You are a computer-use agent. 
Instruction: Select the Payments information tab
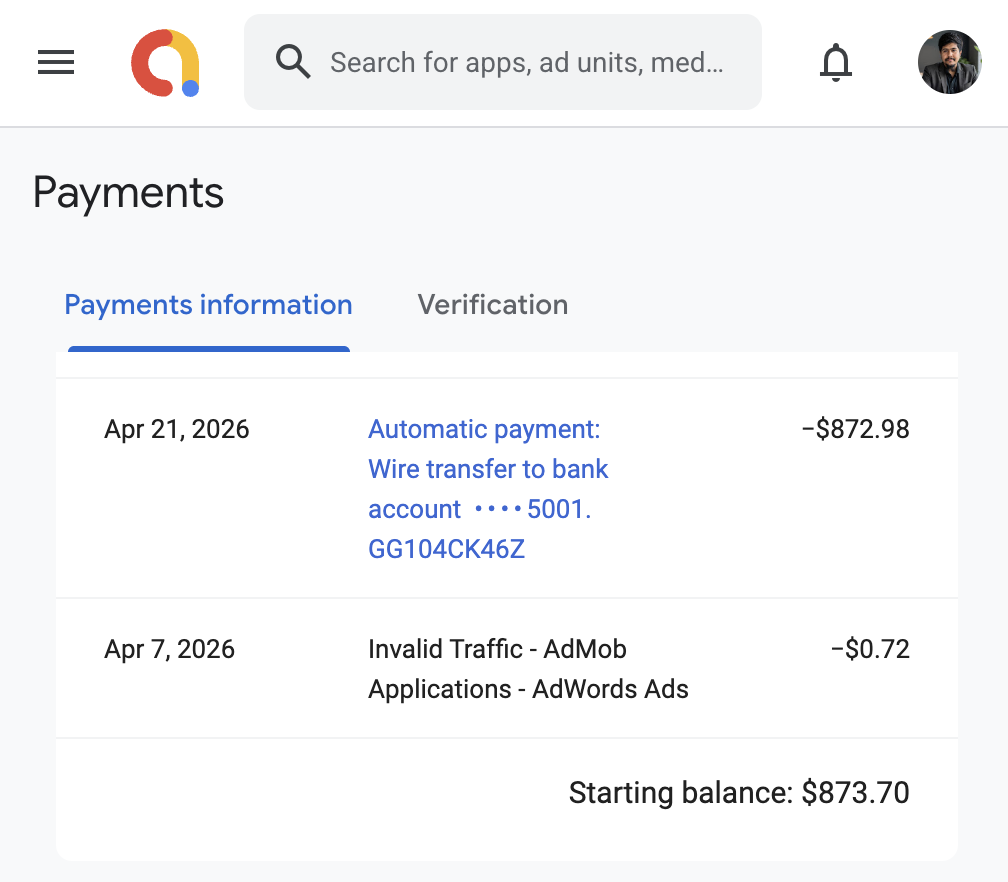click(208, 304)
